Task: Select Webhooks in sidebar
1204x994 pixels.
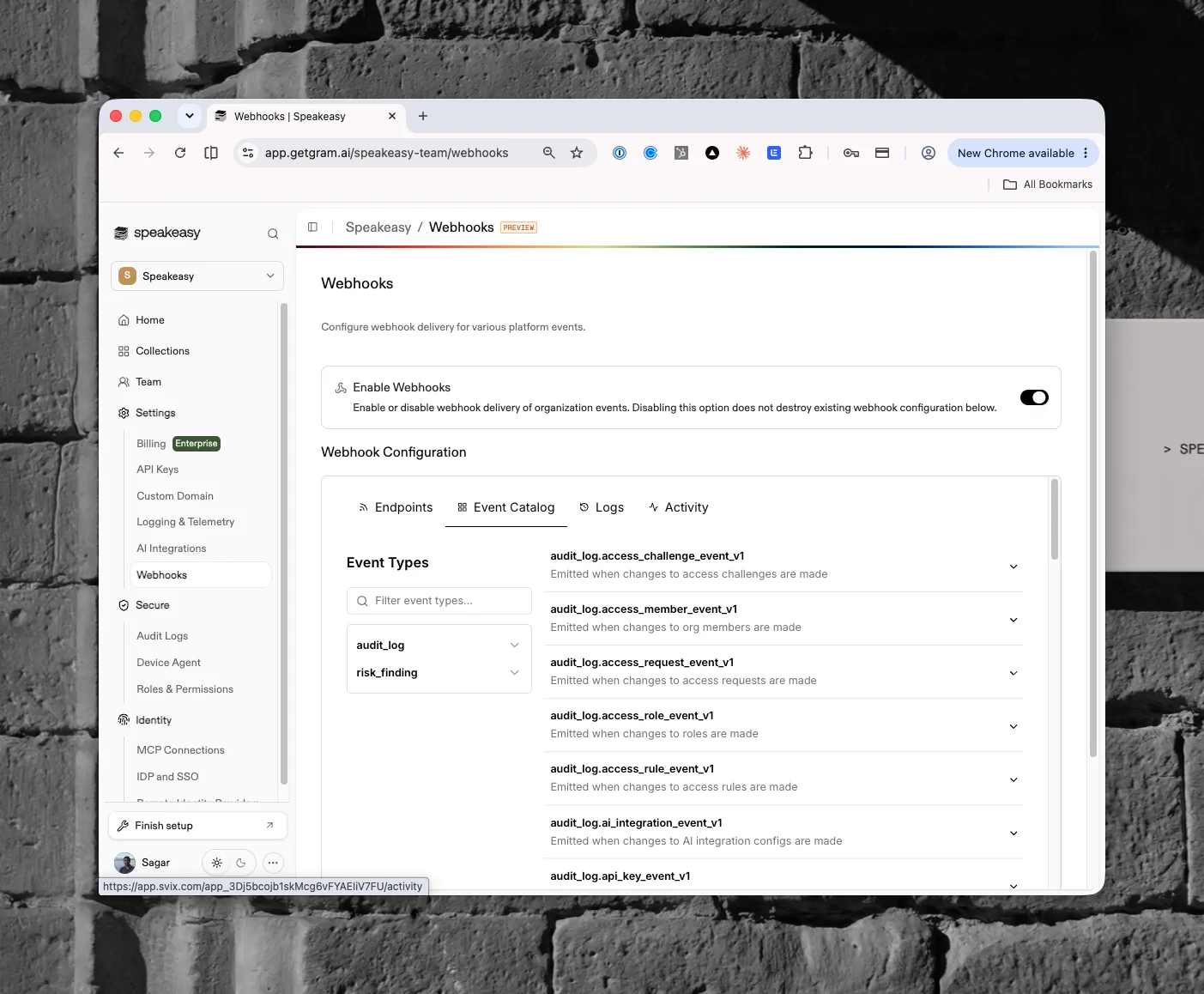Action: click(200, 575)
